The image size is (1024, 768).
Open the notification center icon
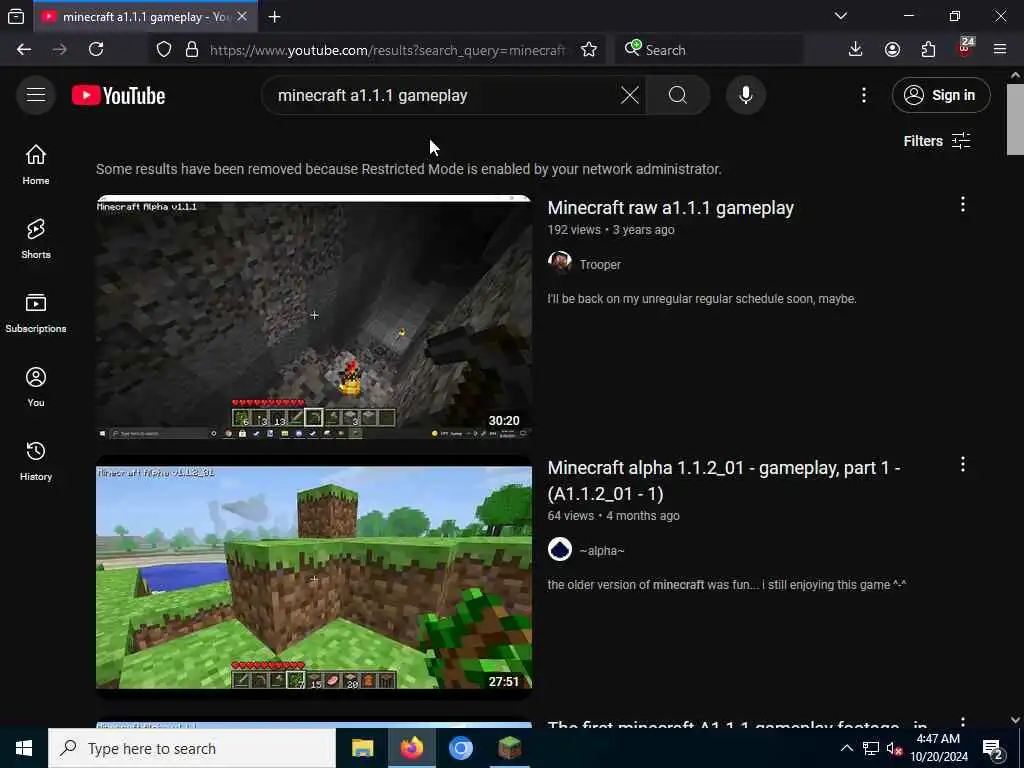point(992,748)
